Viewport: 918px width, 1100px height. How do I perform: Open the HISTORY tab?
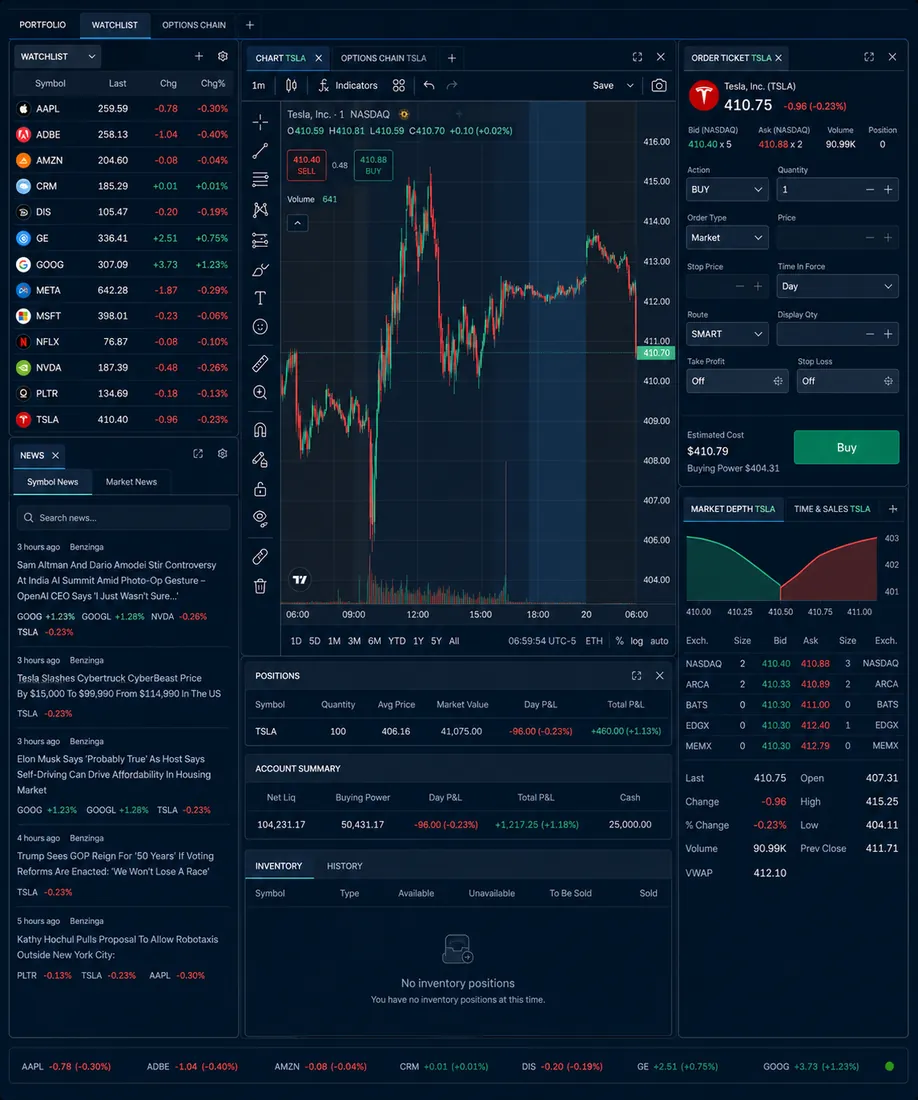344,866
